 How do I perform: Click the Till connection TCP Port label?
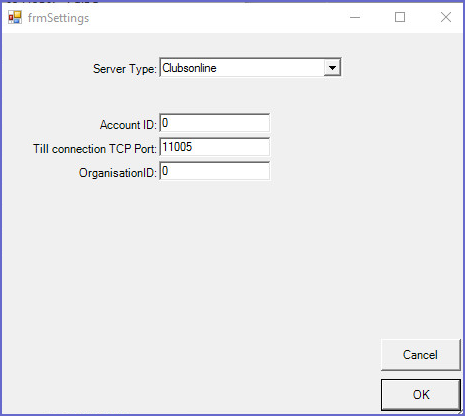tap(95, 149)
